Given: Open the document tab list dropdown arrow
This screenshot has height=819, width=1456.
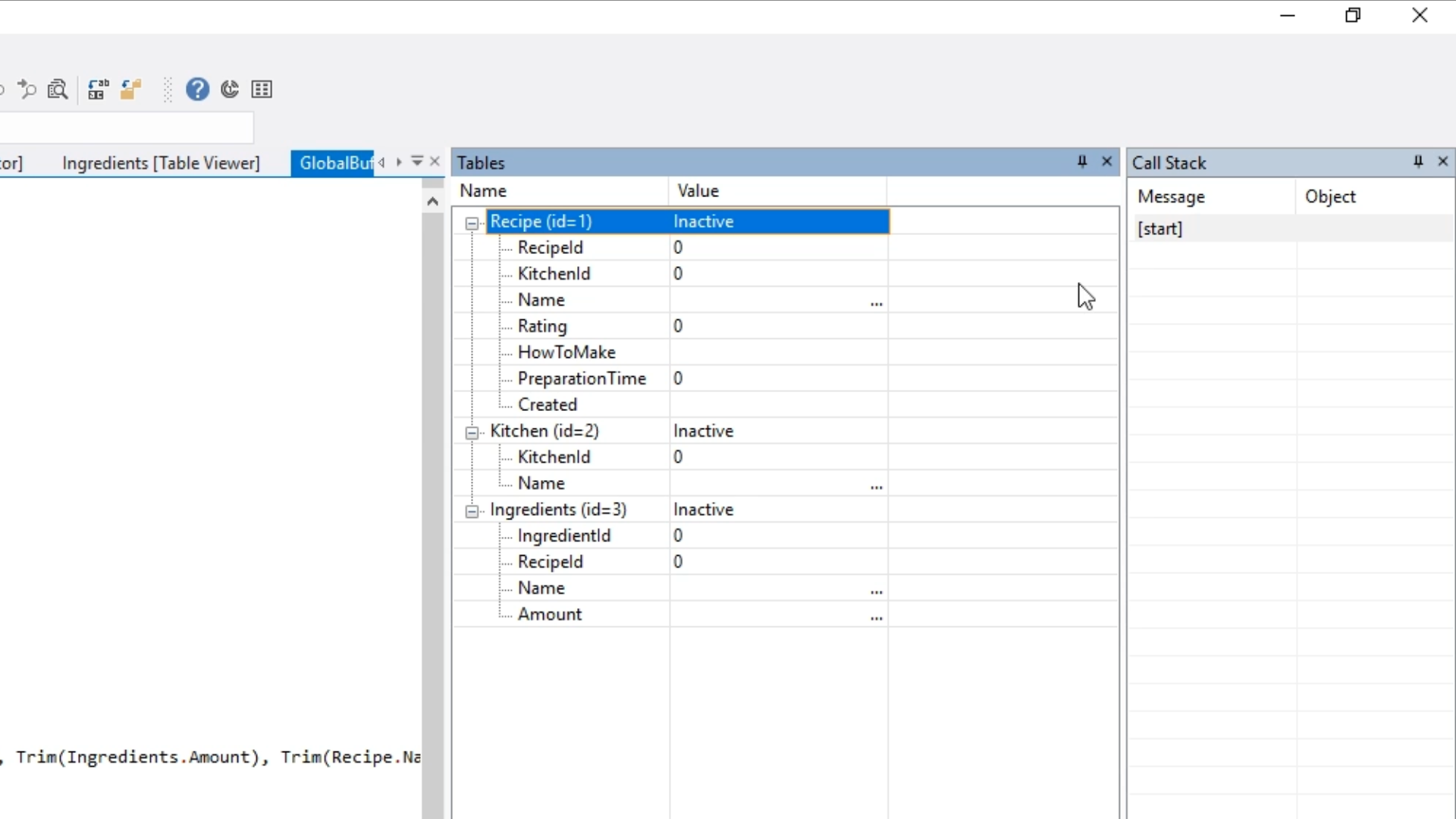Looking at the screenshot, I should pyautogui.click(x=417, y=162).
